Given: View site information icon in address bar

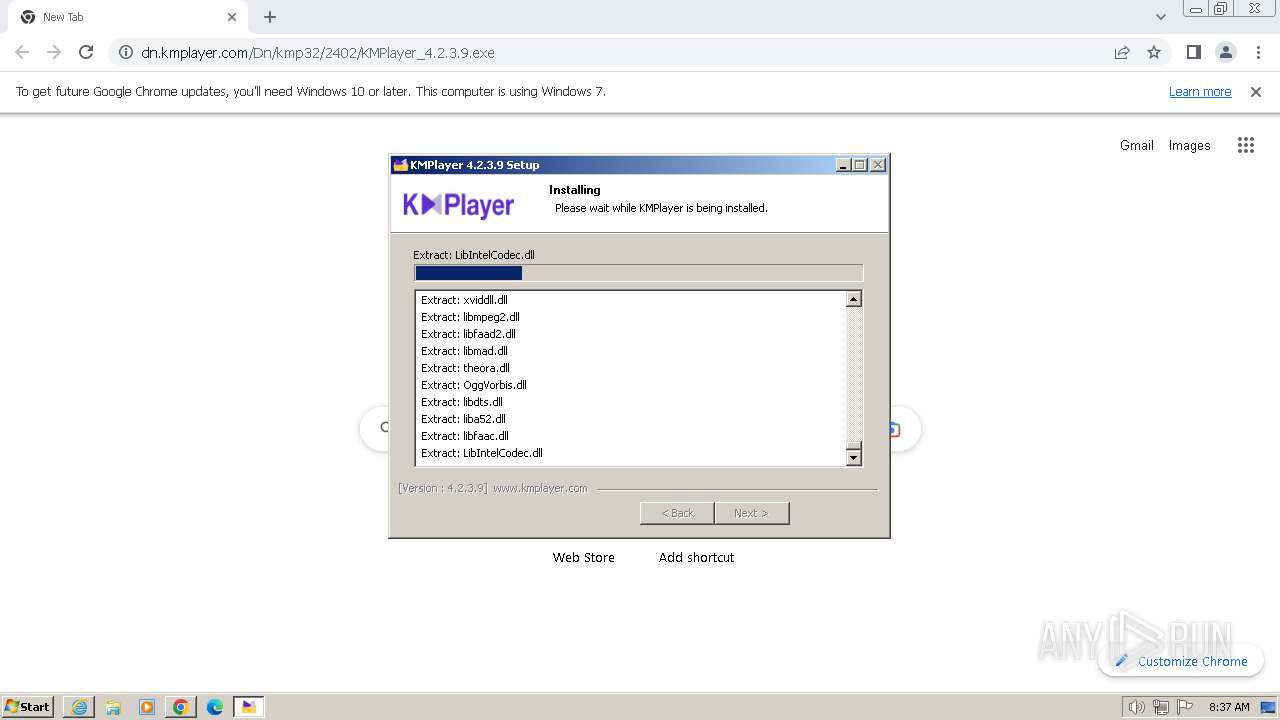Looking at the screenshot, I should click(126, 52).
